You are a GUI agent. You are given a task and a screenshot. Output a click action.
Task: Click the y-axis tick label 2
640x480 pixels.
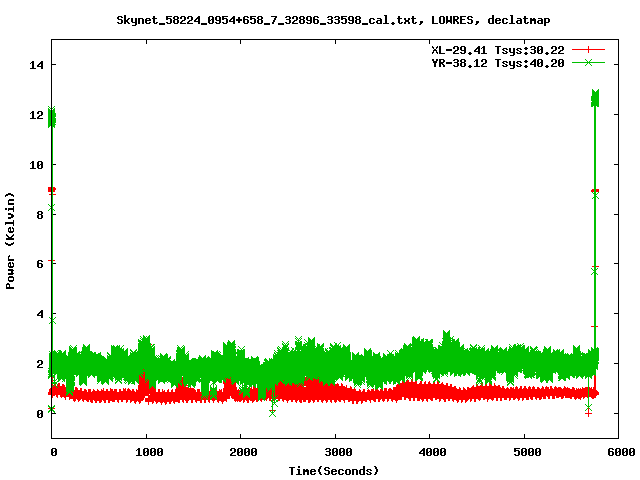[x=40, y=364]
